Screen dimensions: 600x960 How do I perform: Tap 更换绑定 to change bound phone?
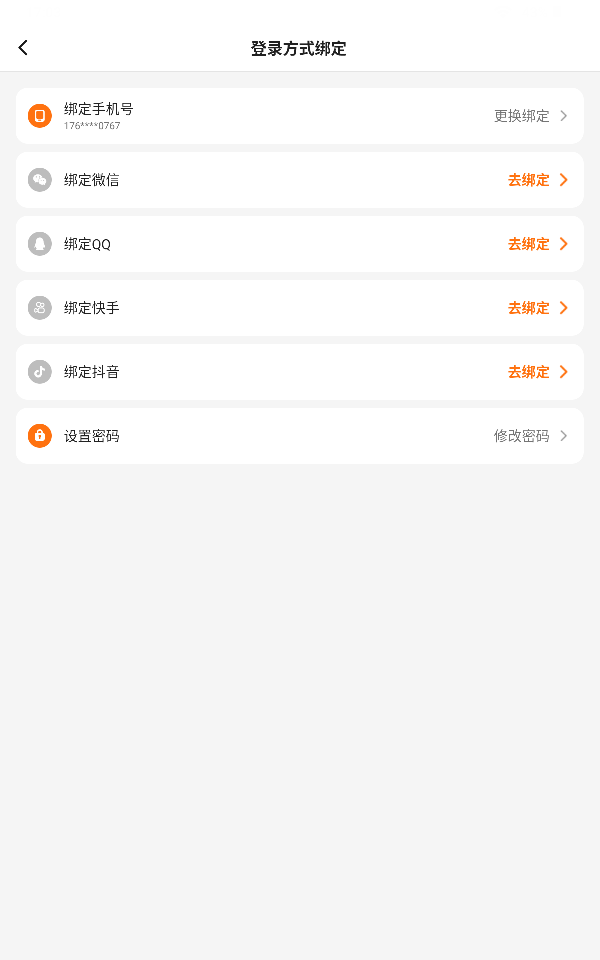point(522,116)
